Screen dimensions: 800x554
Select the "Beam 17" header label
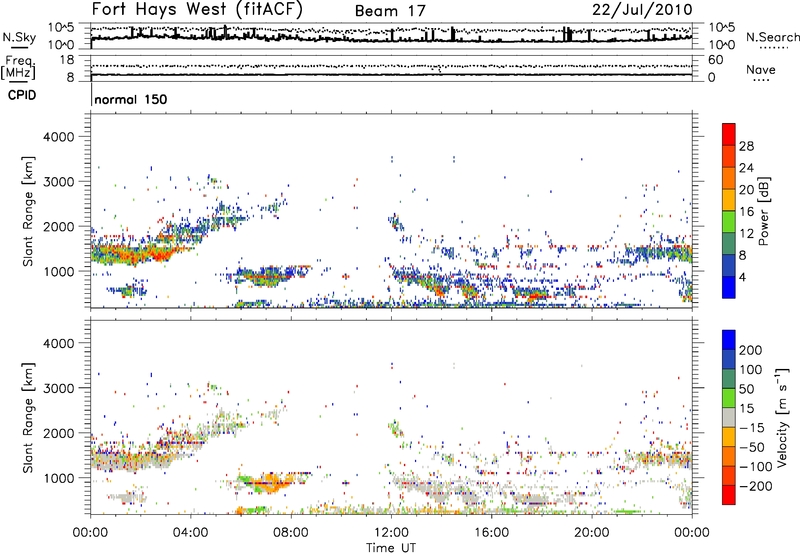[390, 11]
